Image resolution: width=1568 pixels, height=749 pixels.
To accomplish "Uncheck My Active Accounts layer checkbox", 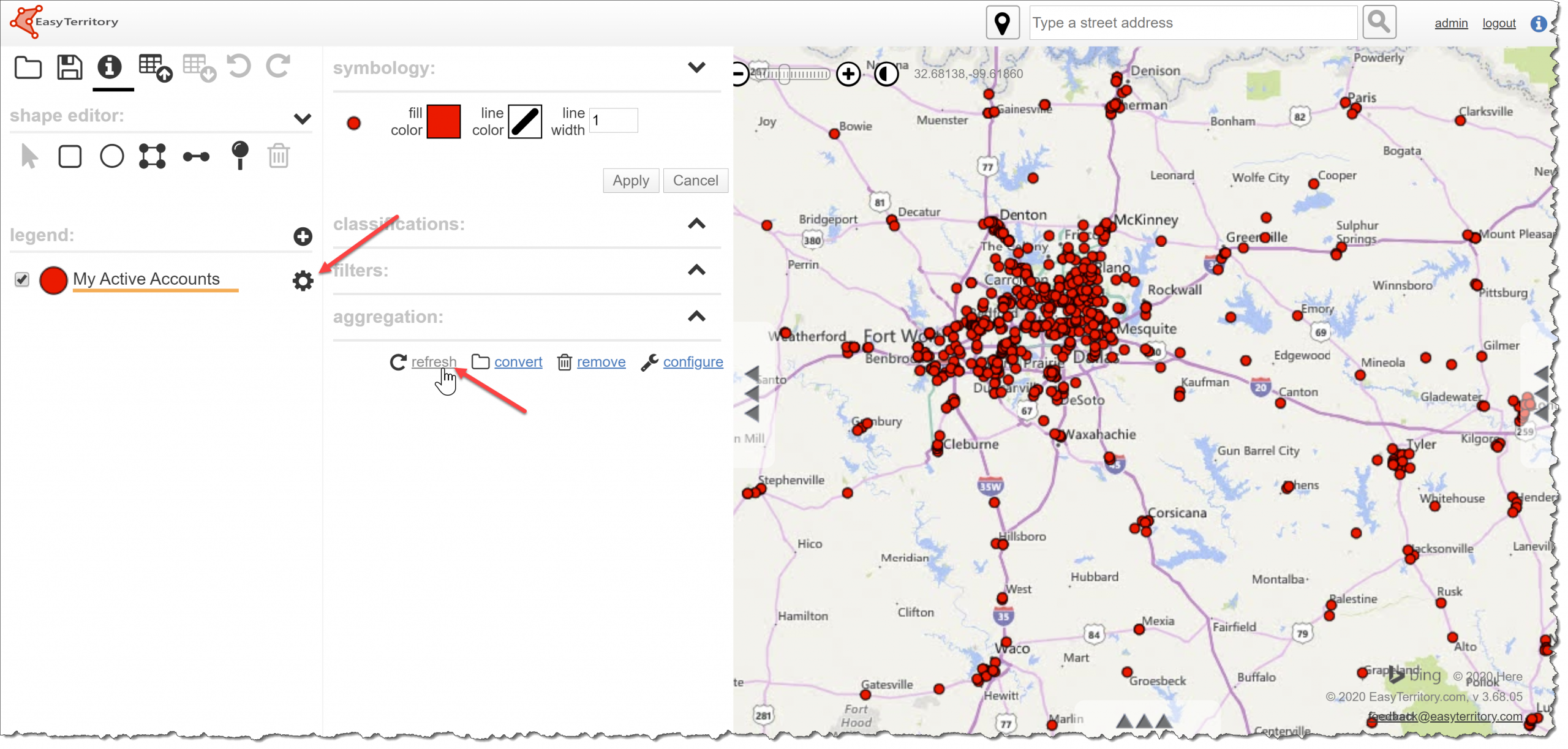I will 22,279.
